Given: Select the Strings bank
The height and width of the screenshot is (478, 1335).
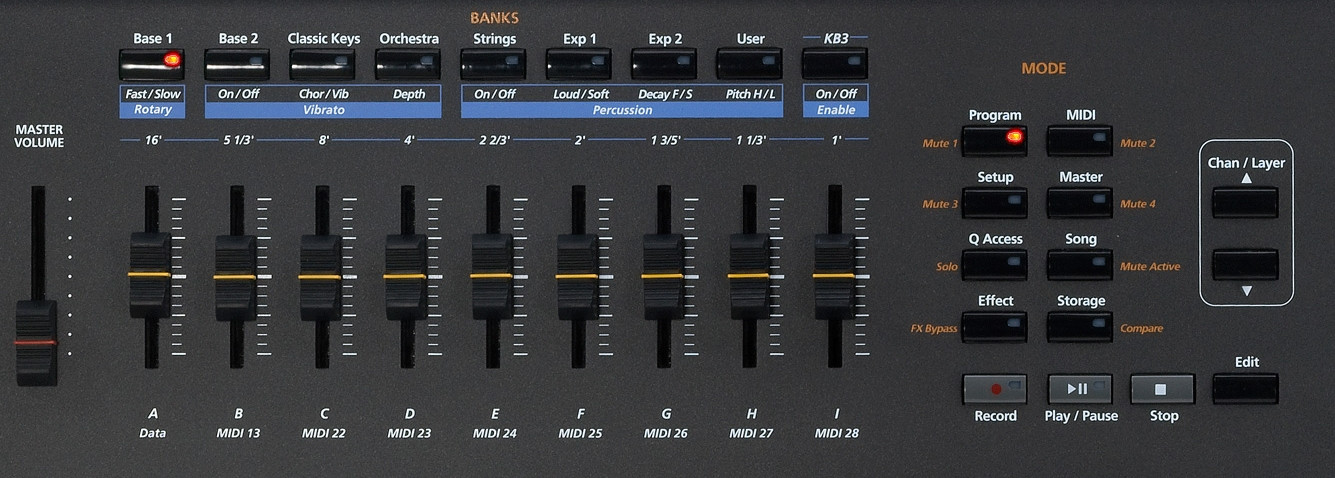Looking at the screenshot, I should click(x=494, y=64).
